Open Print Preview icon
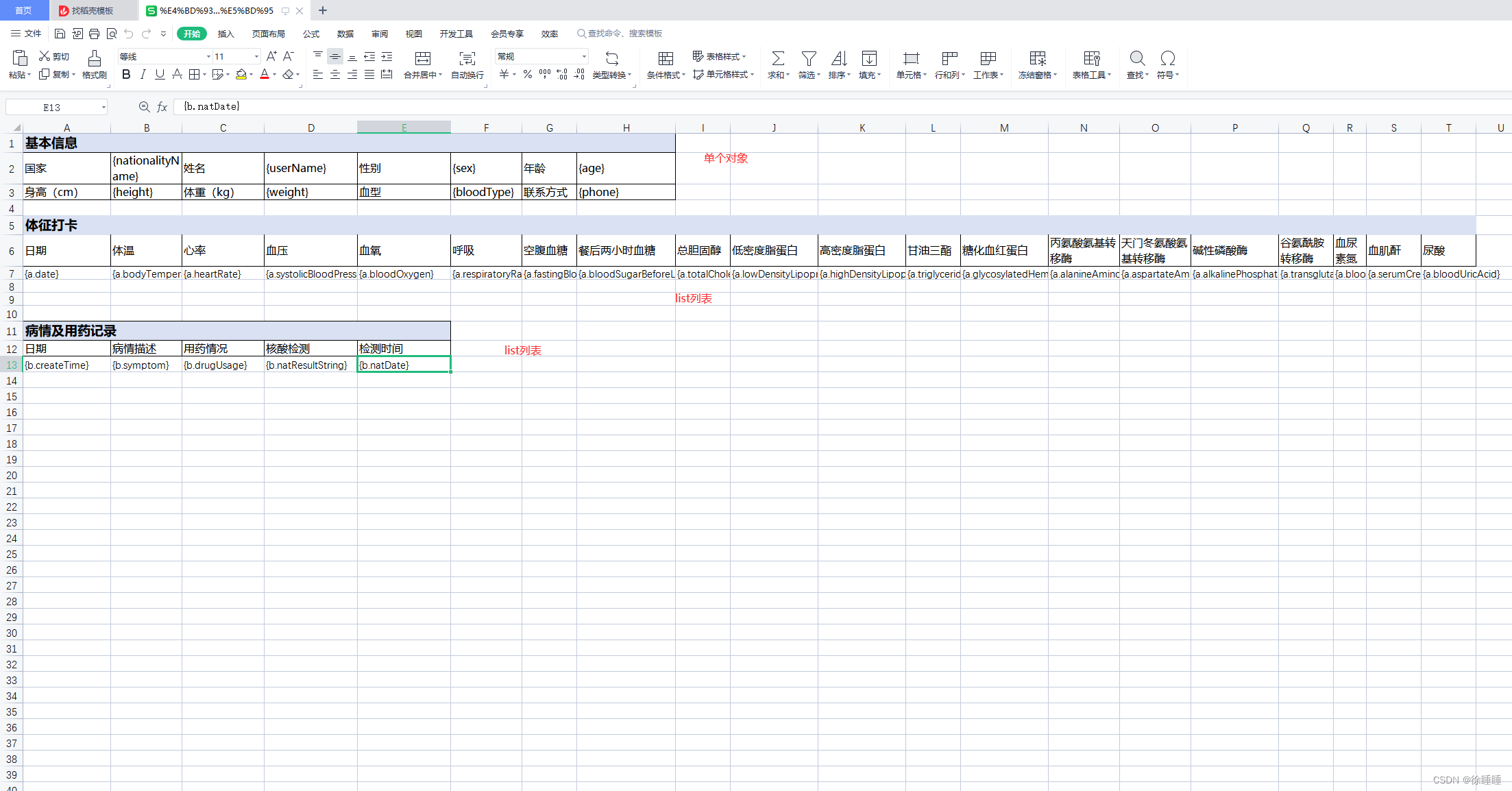The image size is (1512, 791). click(x=112, y=34)
